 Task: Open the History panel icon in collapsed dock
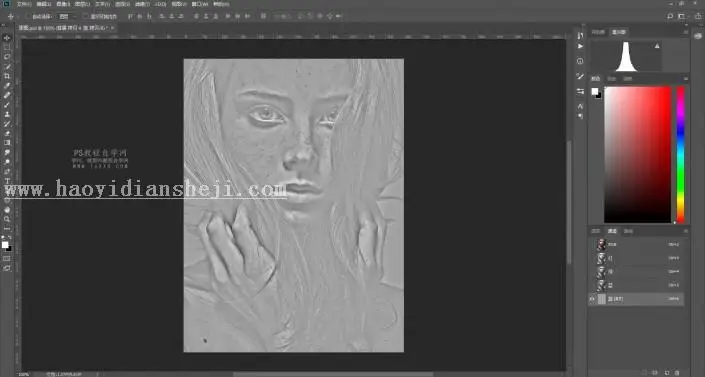tap(580, 36)
